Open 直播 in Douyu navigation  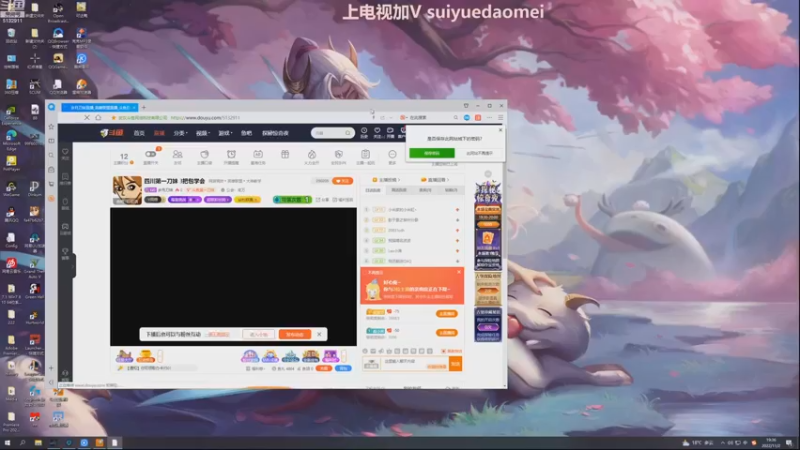[159, 133]
